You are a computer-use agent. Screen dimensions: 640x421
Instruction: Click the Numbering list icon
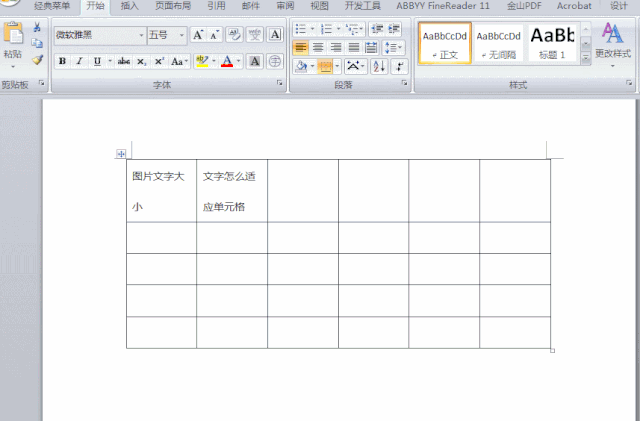click(x=326, y=29)
